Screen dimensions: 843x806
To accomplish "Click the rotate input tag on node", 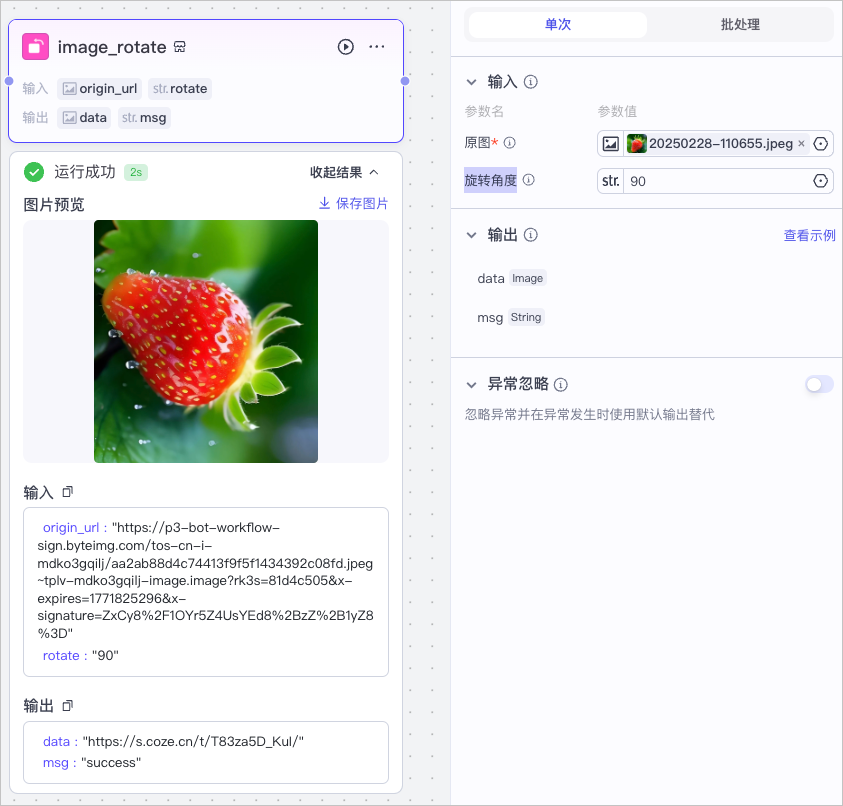I will [x=180, y=89].
